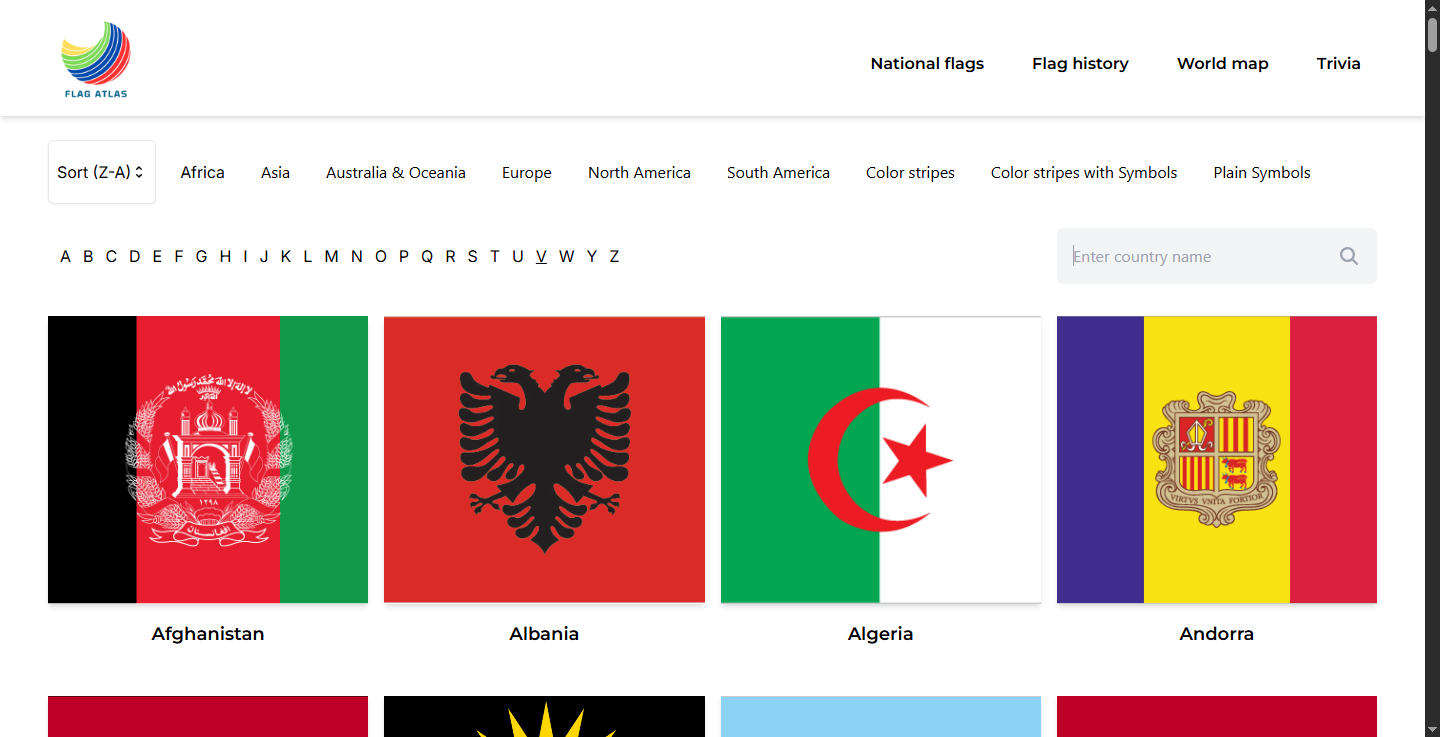
Task: Jump to letter Y countries
Action: [x=592, y=256]
